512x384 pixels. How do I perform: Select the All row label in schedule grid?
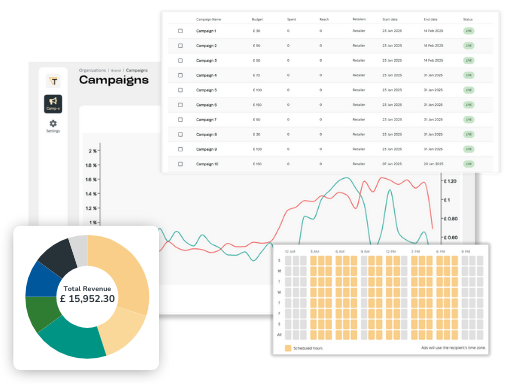(x=279, y=335)
